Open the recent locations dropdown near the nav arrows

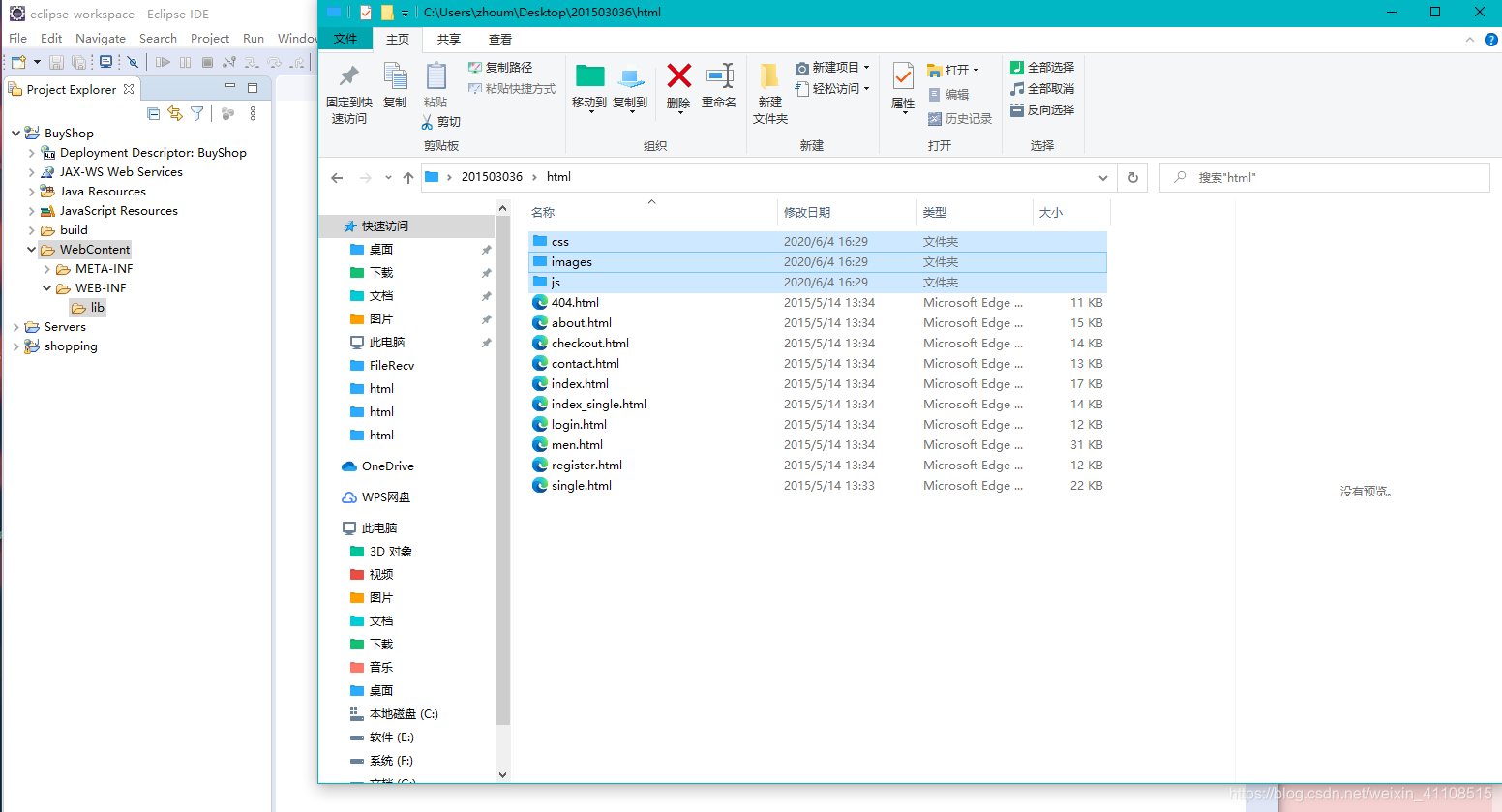(388, 178)
